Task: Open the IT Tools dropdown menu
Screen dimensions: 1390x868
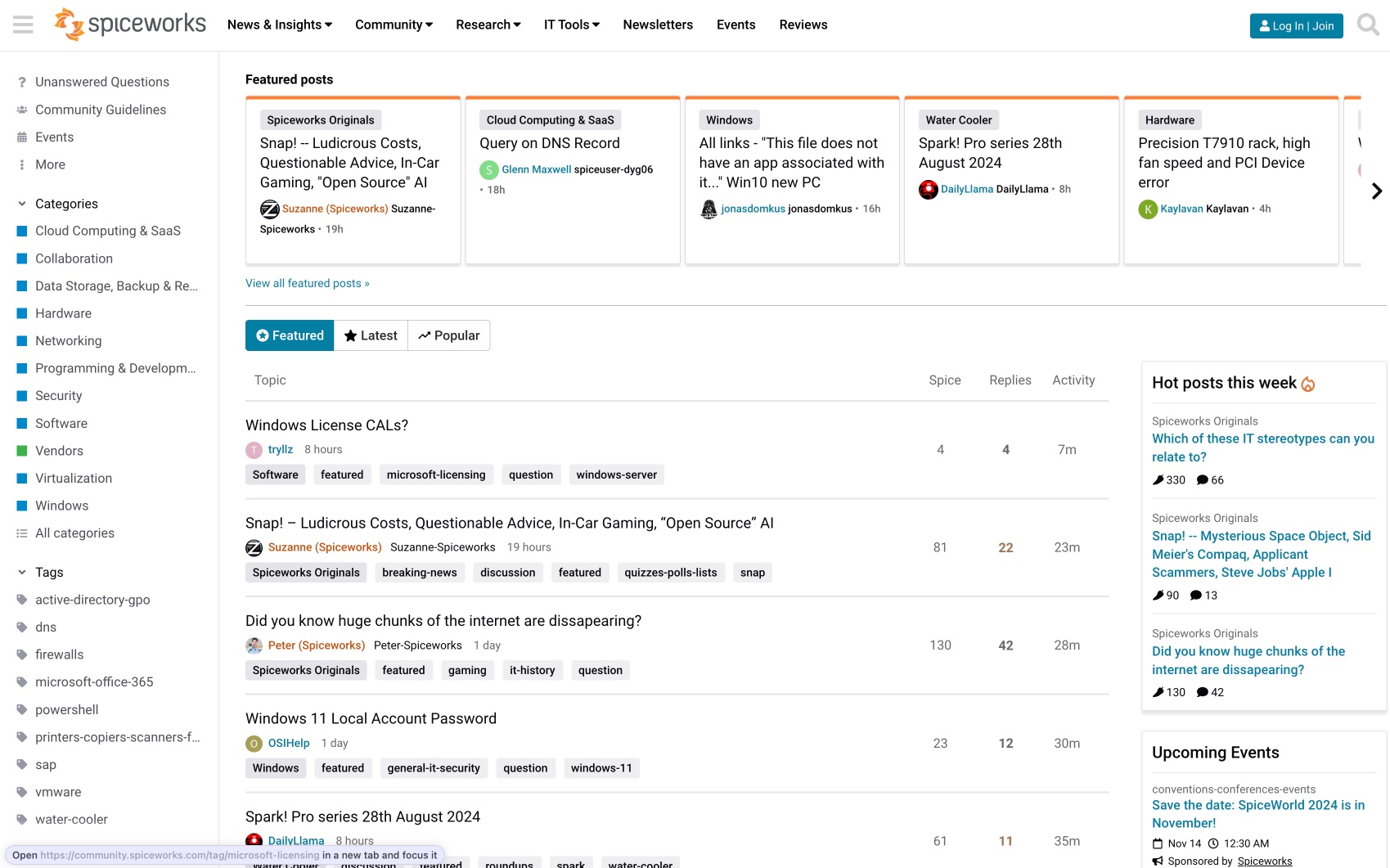Action: [x=570, y=25]
